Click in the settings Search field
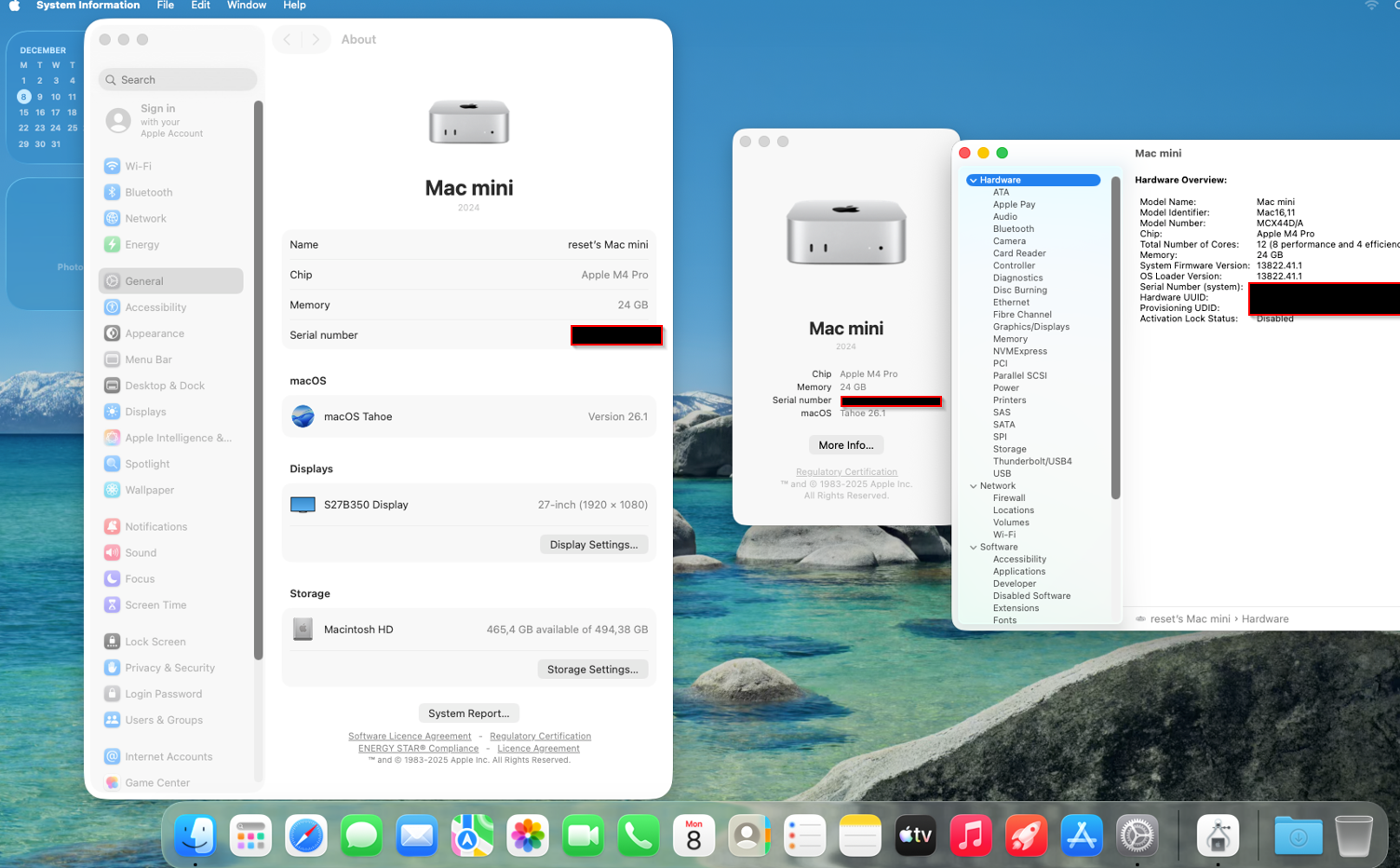Viewport: 1400px width, 868px height. [177, 80]
